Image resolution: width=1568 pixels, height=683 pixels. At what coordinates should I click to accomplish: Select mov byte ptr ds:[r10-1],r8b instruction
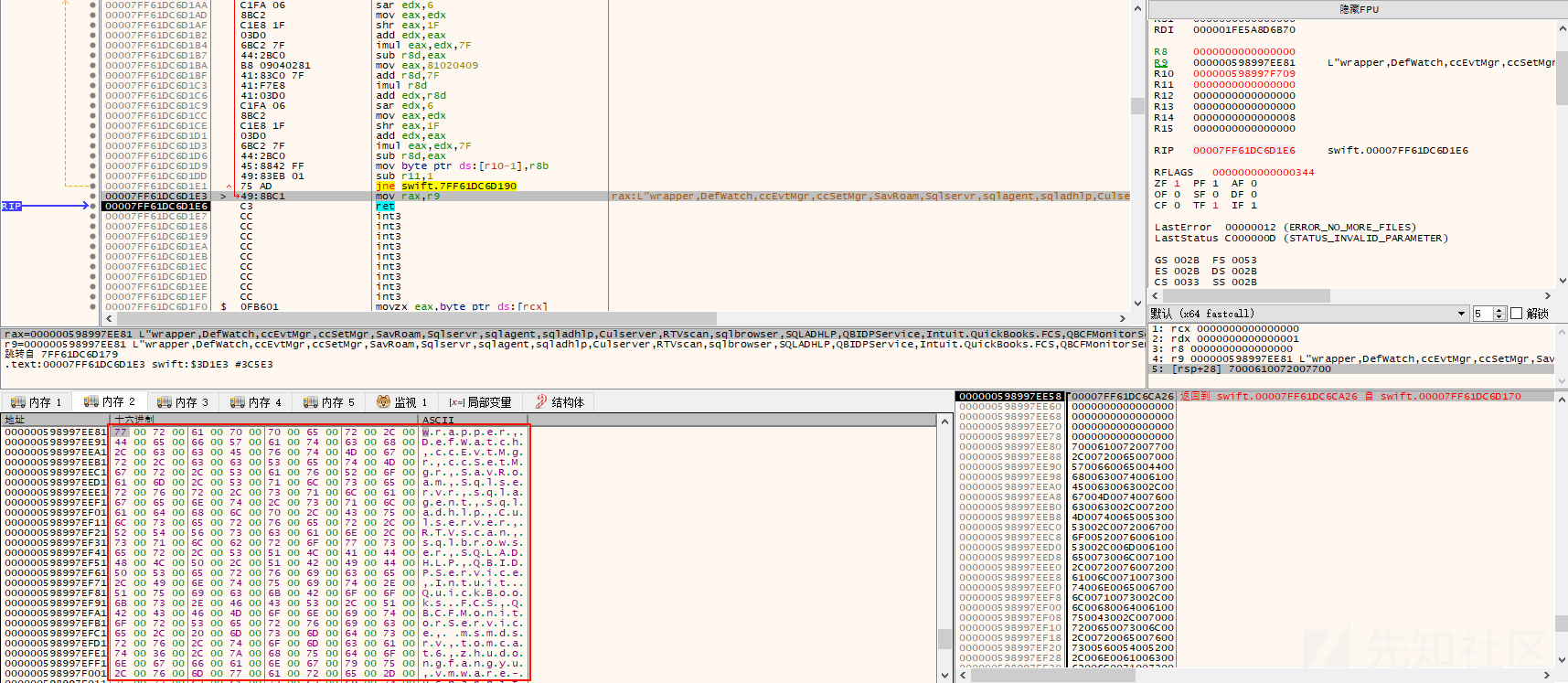click(x=462, y=165)
